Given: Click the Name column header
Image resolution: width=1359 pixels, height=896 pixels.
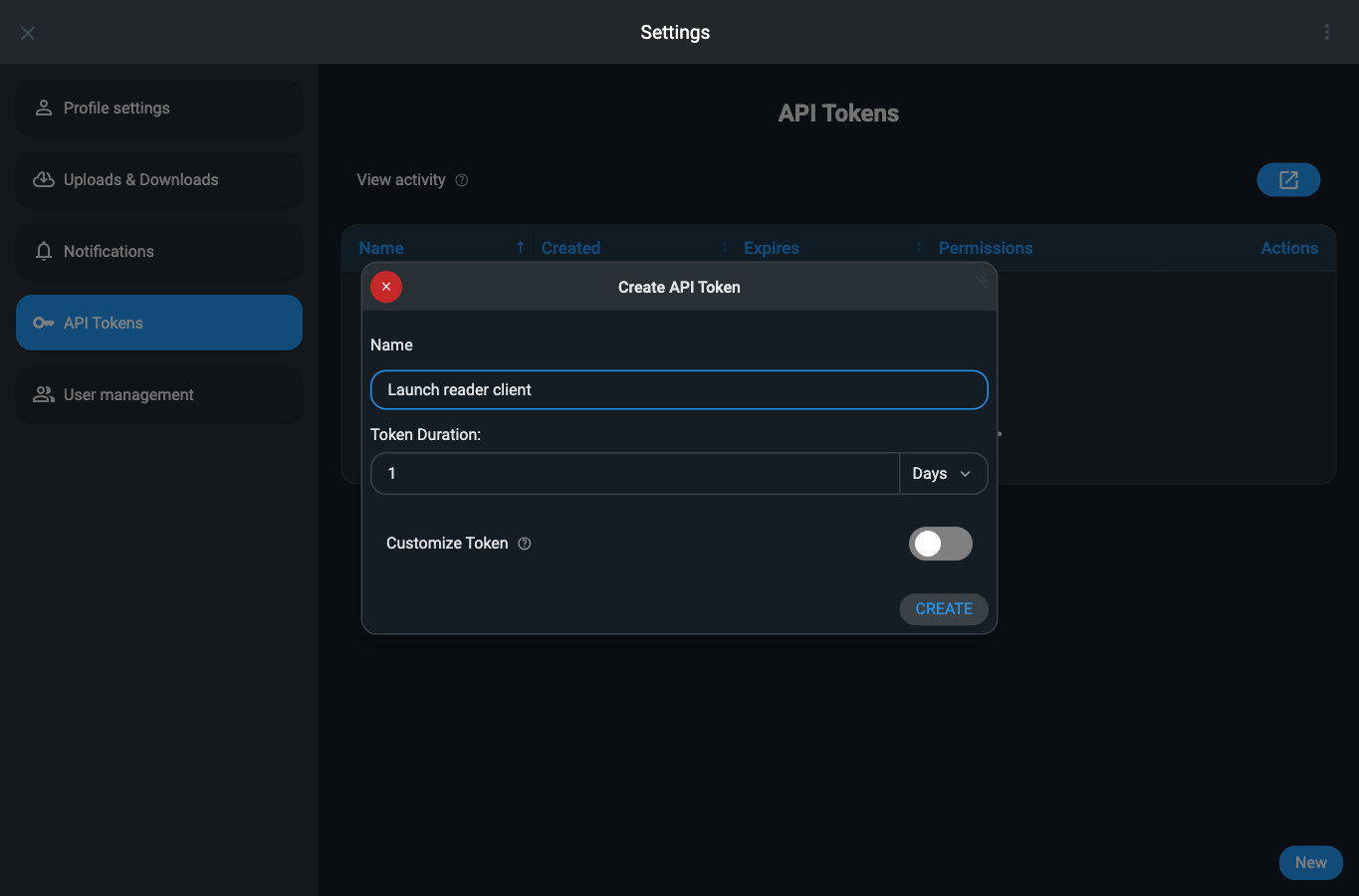Looking at the screenshot, I should click(x=381, y=248).
